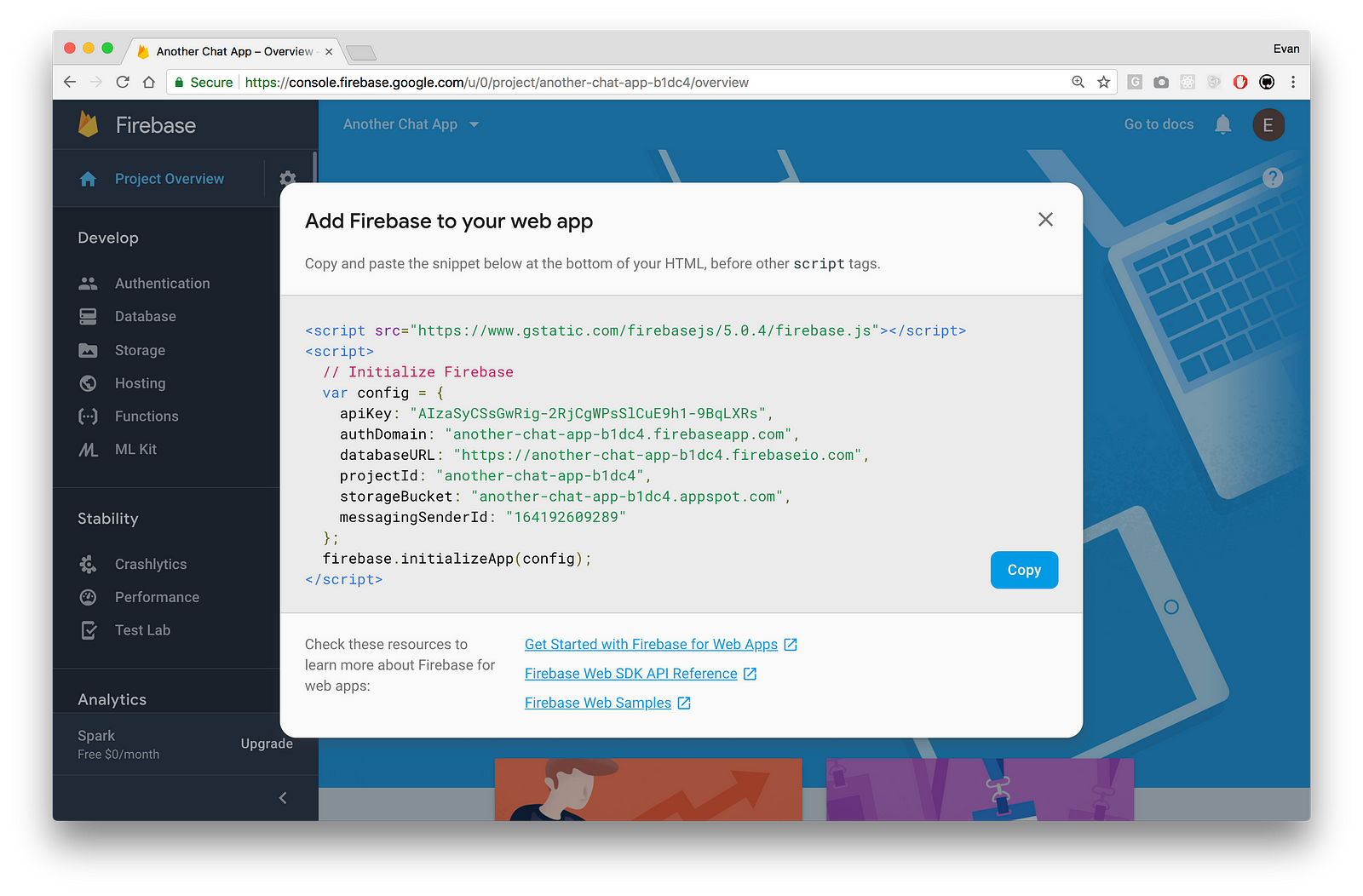Click the G extension icon in toolbar

click(x=1135, y=82)
